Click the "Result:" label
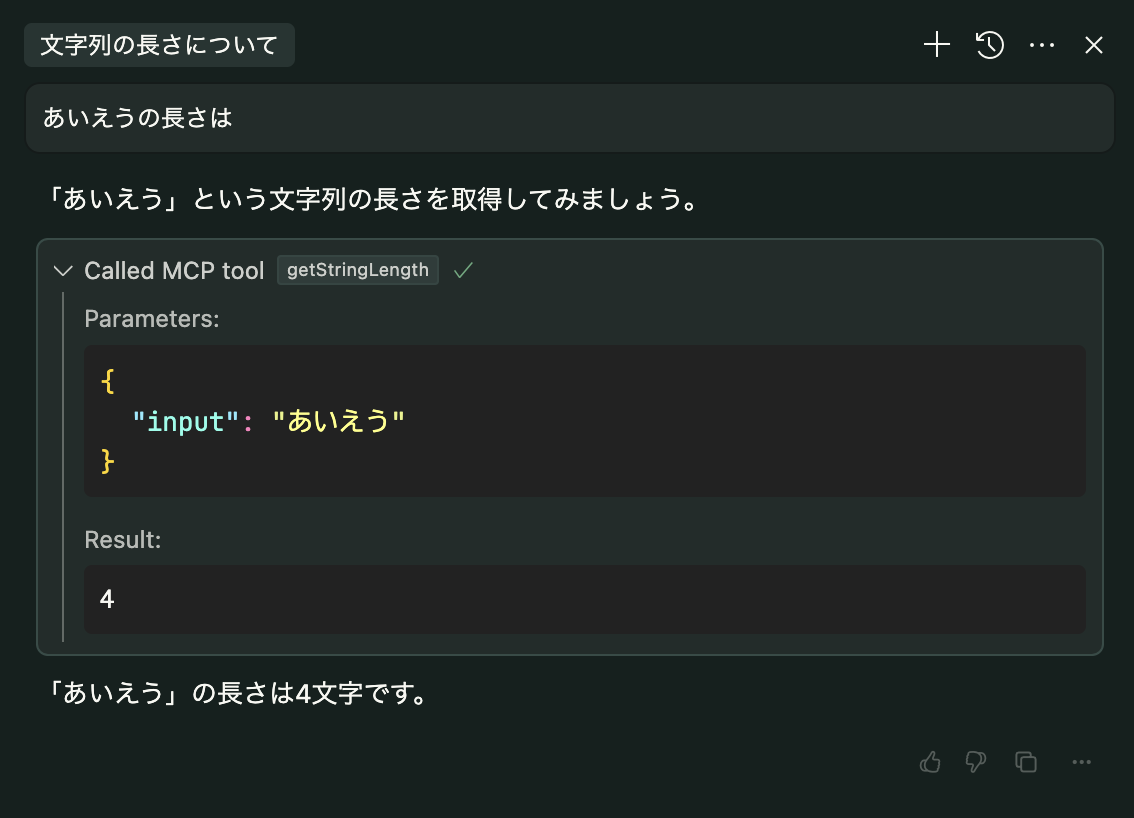Viewport: 1134px width, 818px height. (123, 540)
